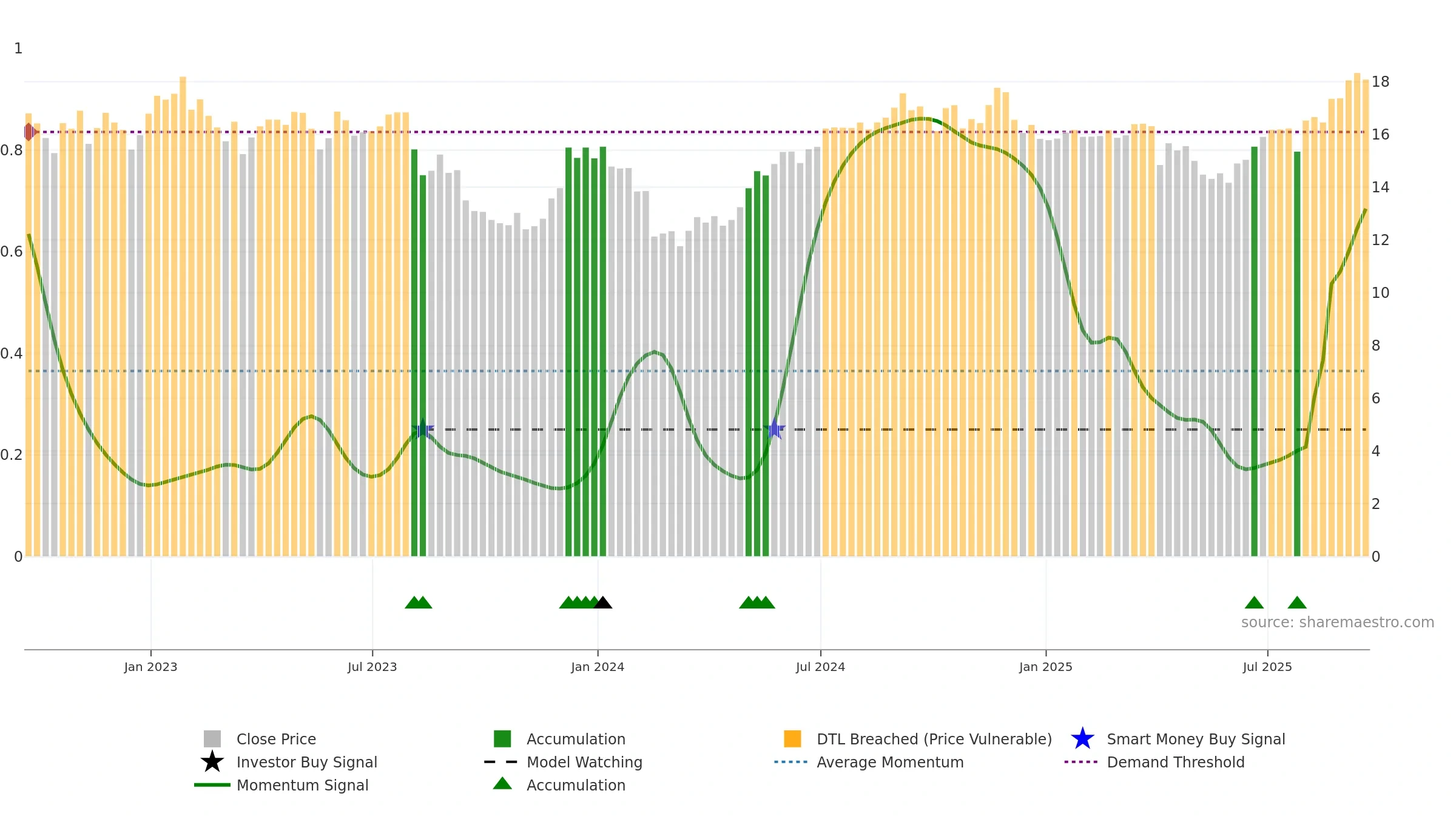
Task: Click the blue star on chart near mid-2024
Action: point(775,429)
